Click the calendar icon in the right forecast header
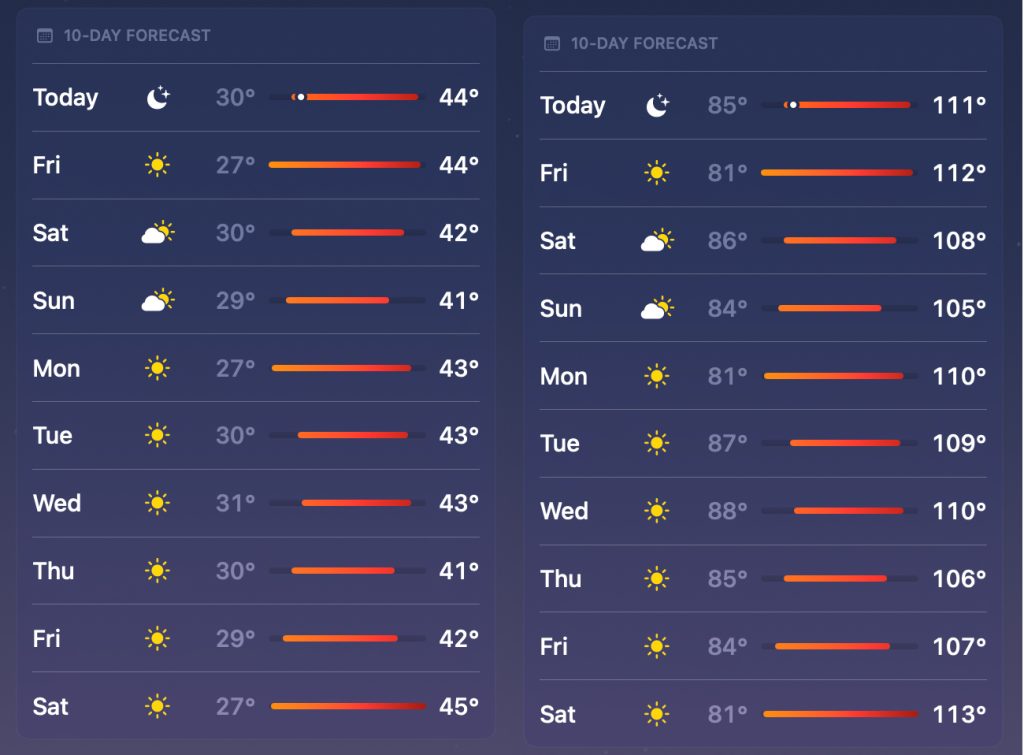 pos(551,44)
